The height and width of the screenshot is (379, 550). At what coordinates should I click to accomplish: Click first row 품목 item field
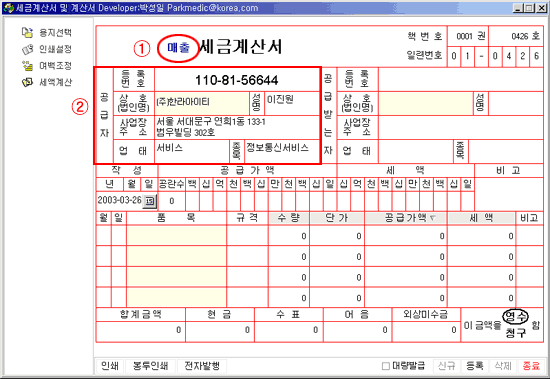176,235
